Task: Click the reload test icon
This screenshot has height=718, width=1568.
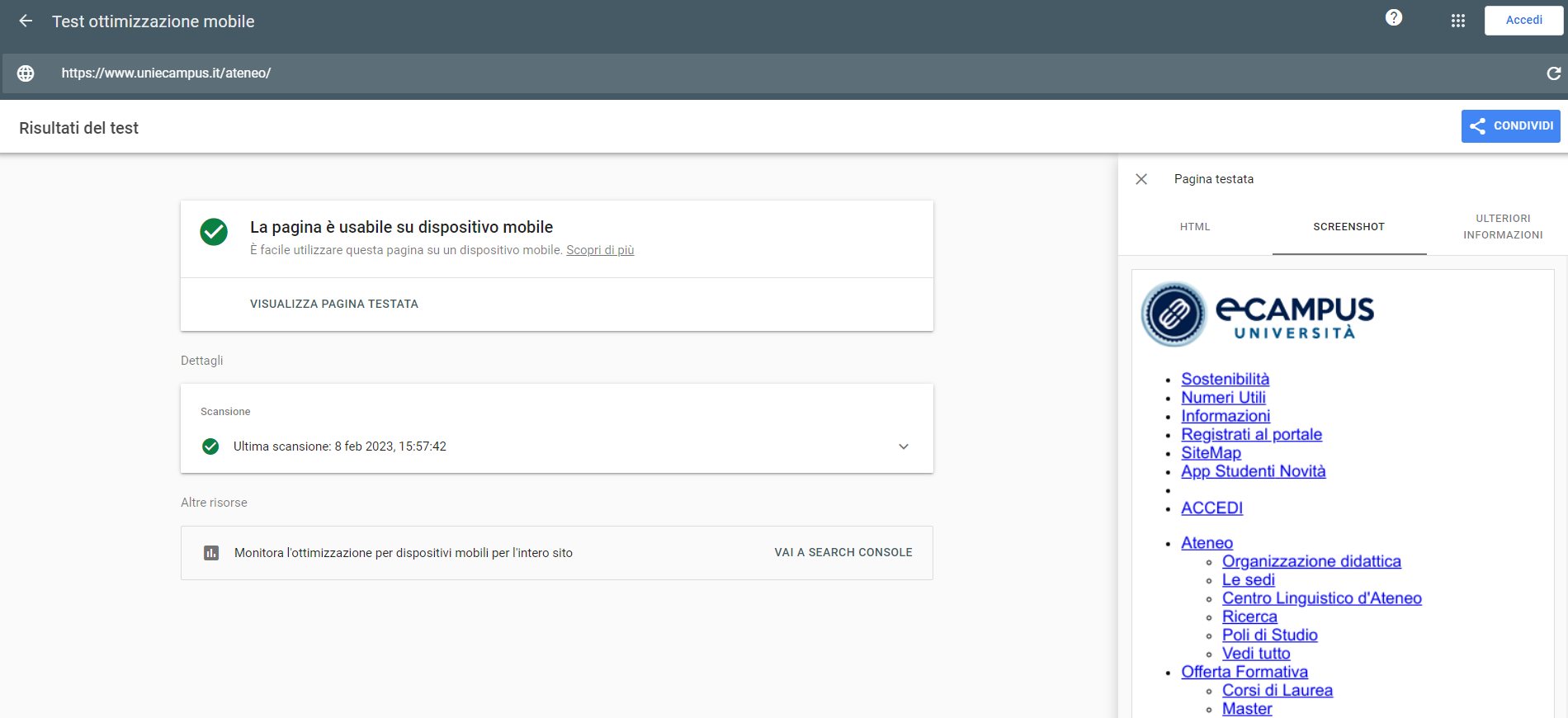Action: (x=1553, y=73)
